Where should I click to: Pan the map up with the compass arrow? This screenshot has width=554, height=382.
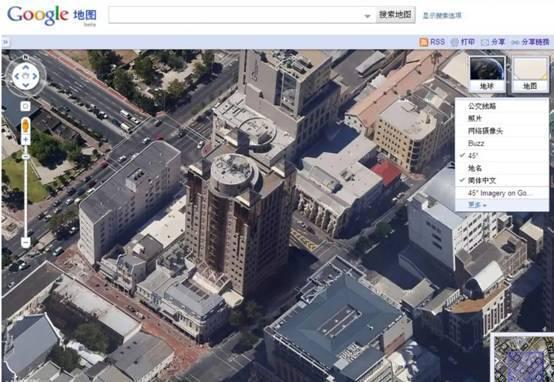(x=25, y=66)
